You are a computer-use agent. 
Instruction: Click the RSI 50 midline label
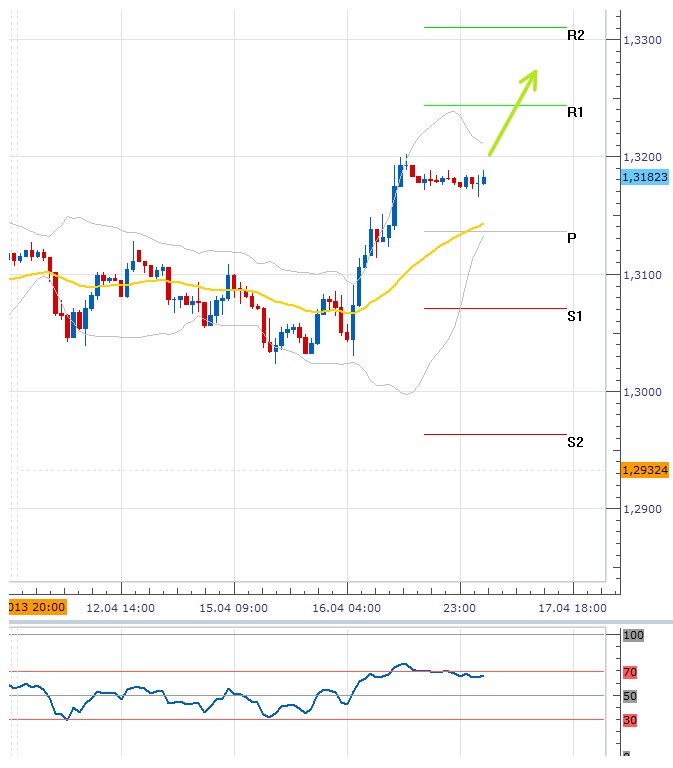630,696
